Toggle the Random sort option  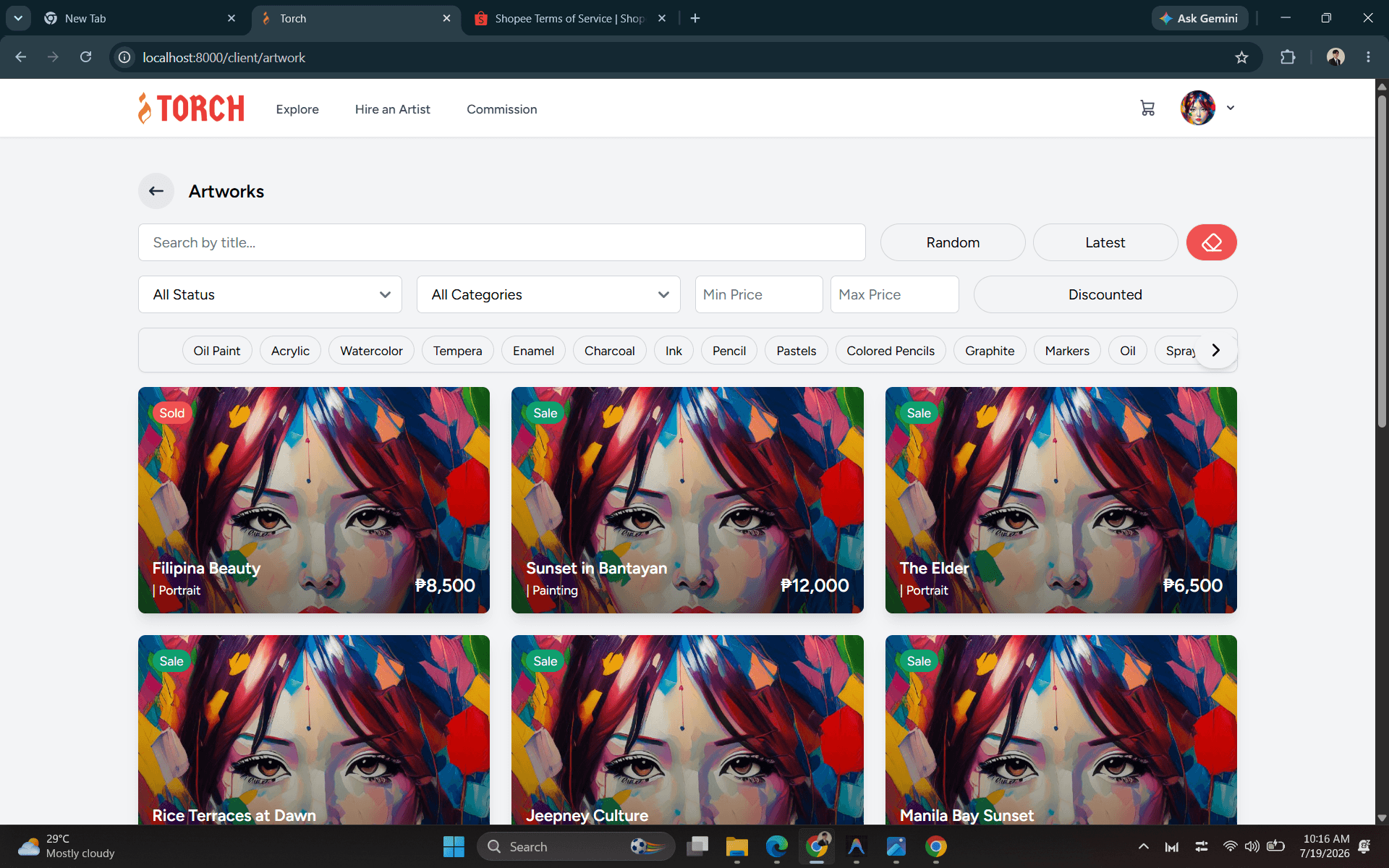pos(953,242)
